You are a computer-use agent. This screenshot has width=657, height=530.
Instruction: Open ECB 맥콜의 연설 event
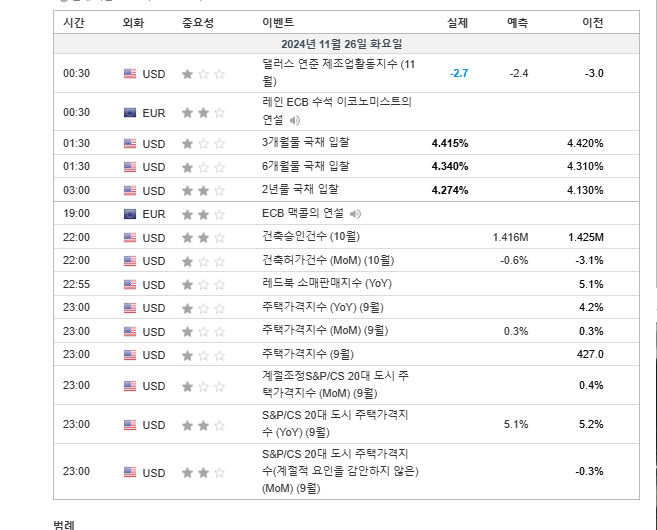point(303,213)
